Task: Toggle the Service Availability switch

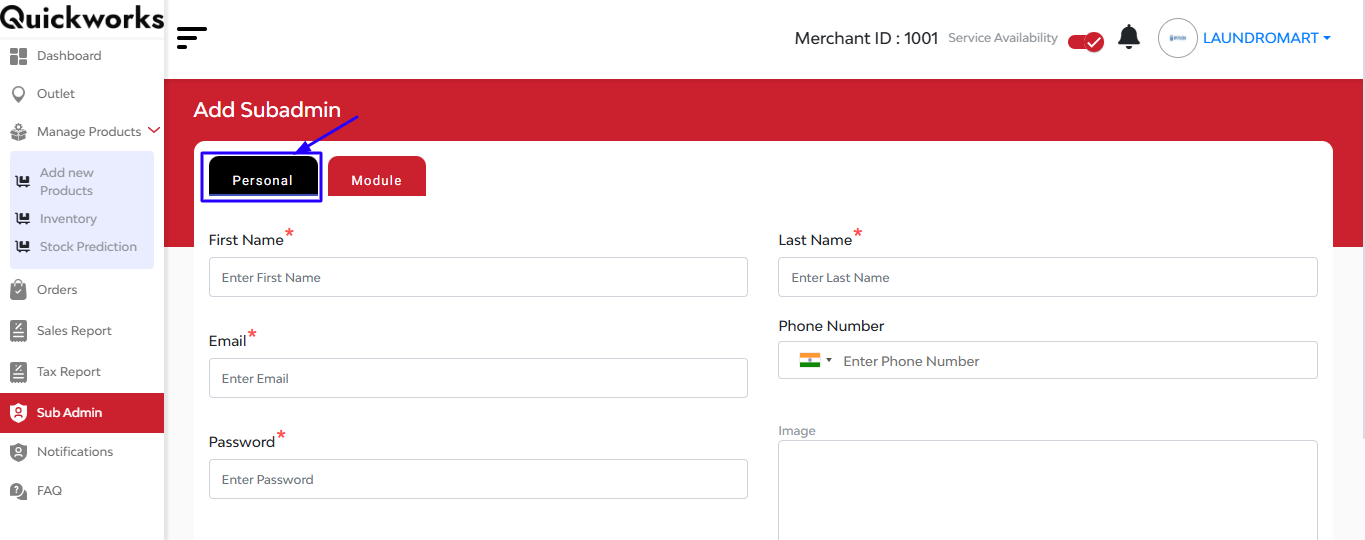Action: [1085, 41]
